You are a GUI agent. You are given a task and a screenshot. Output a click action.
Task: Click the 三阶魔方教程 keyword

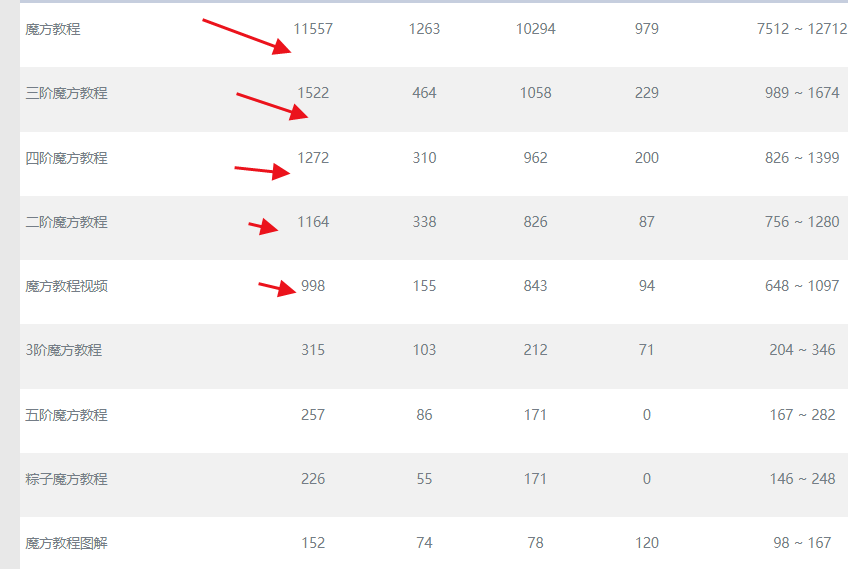(66, 93)
